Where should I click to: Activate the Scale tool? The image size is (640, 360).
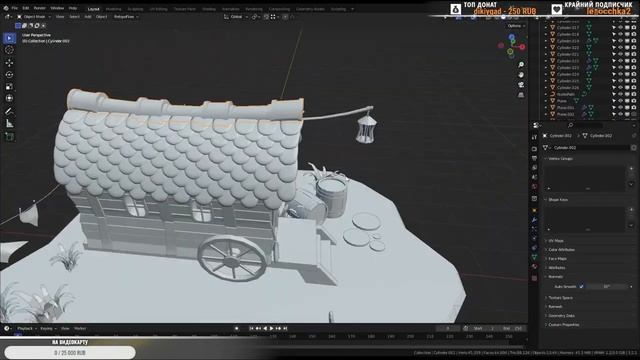click(x=9, y=87)
